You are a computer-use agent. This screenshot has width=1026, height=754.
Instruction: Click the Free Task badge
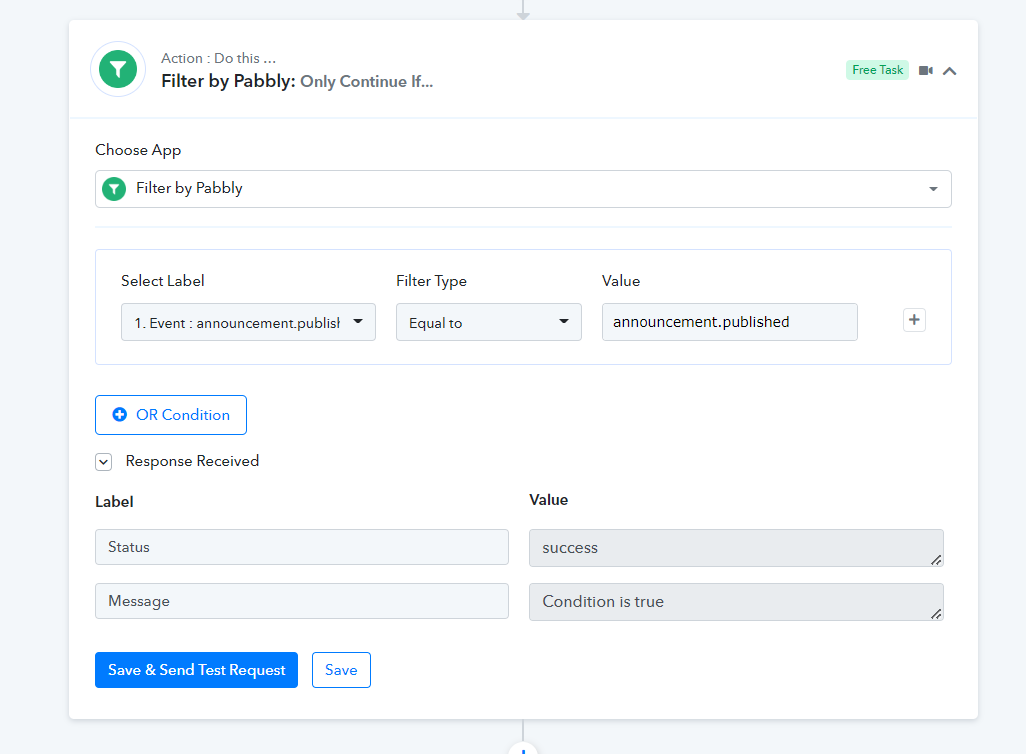(x=877, y=70)
